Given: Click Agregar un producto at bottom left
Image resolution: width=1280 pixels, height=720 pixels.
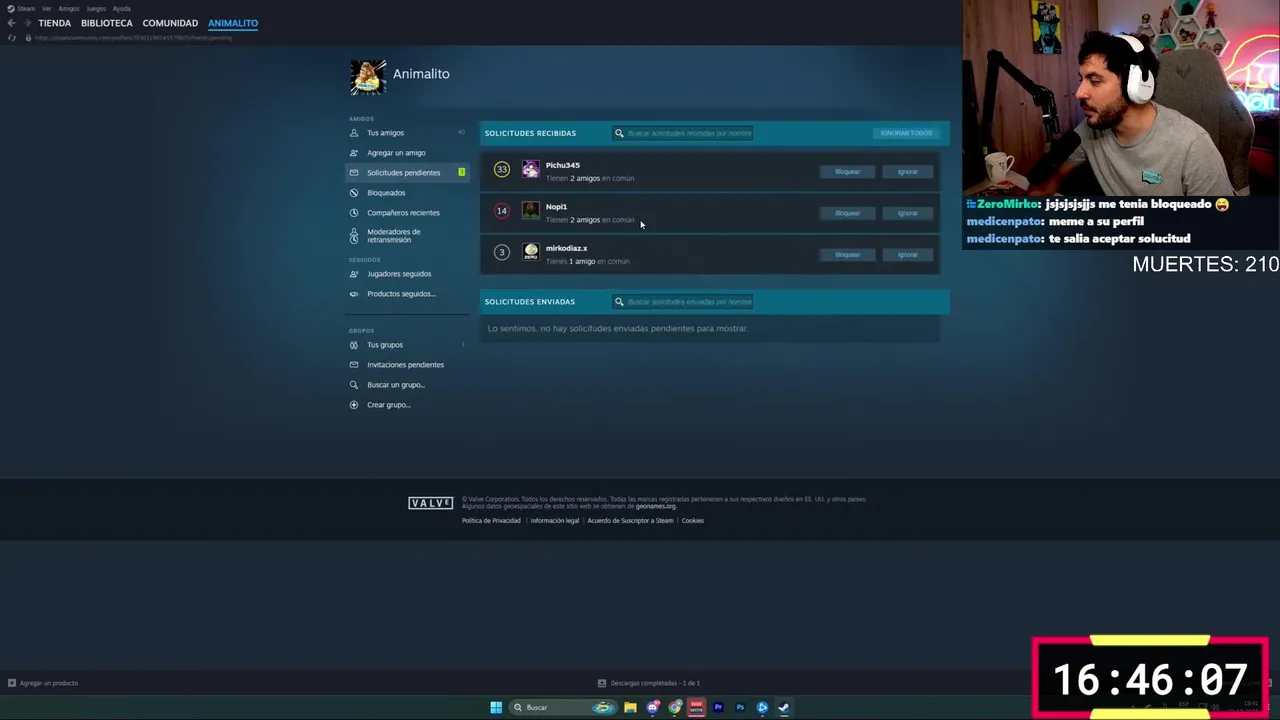Looking at the screenshot, I should pos(43,683).
